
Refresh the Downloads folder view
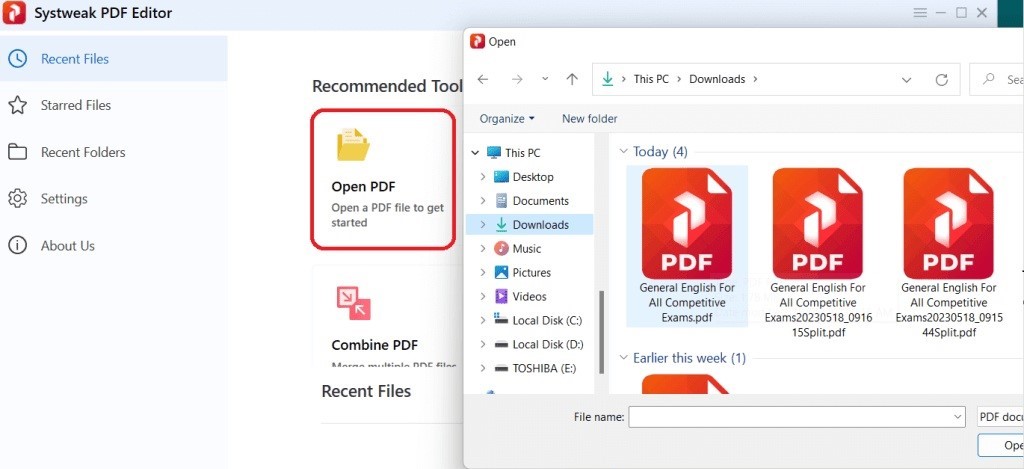tap(942, 80)
